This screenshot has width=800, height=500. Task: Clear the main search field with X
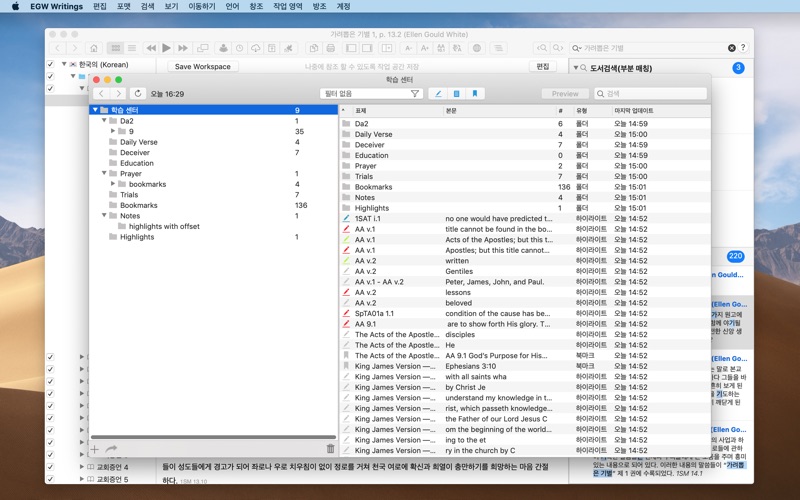[x=732, y=48]
